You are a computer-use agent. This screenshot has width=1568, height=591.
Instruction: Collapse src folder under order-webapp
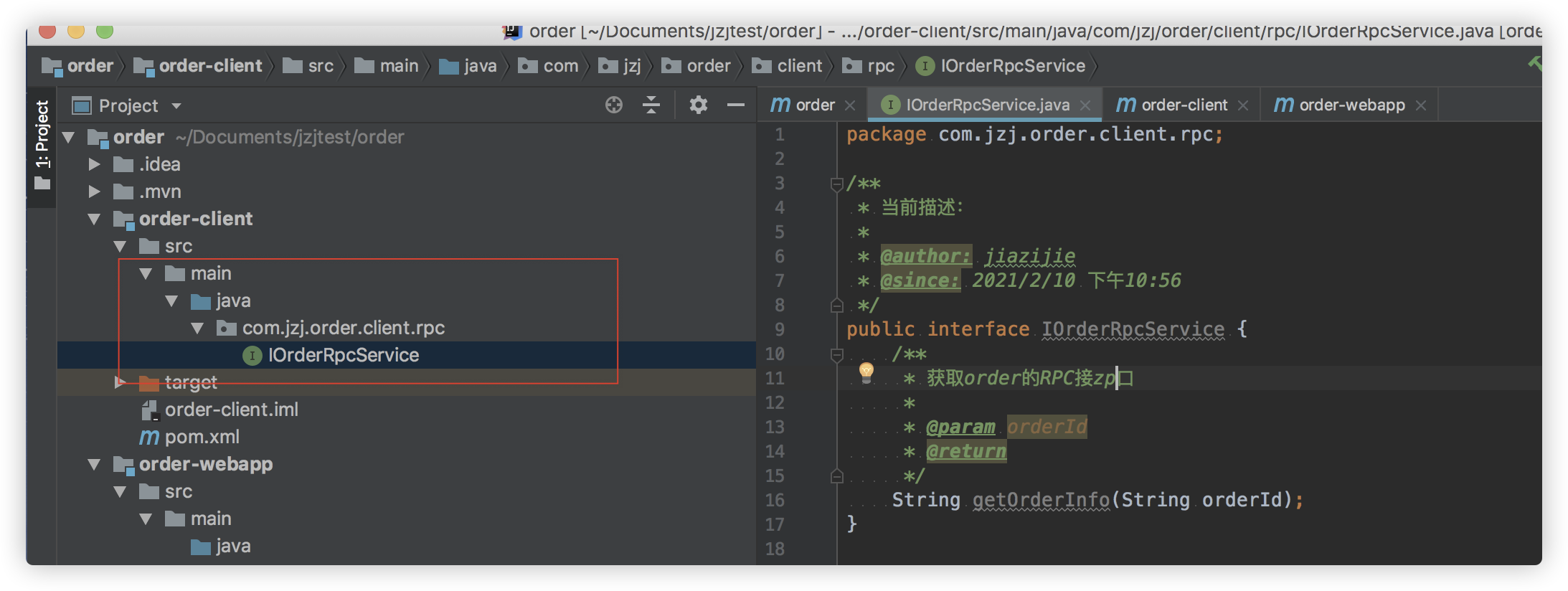tap(120, 492)
